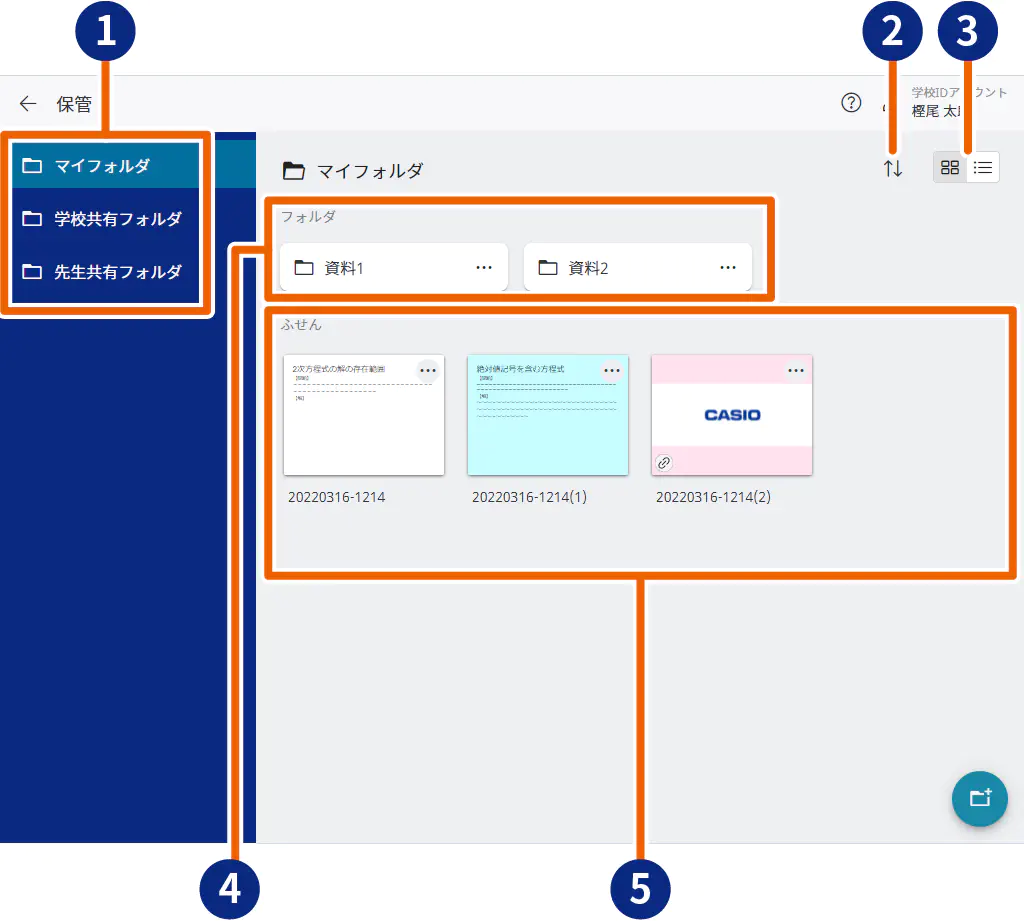This screenshot has width=1024, height=921.
Task: Open options on the cyan 20220316-1214(1) note
Action: 612,371
